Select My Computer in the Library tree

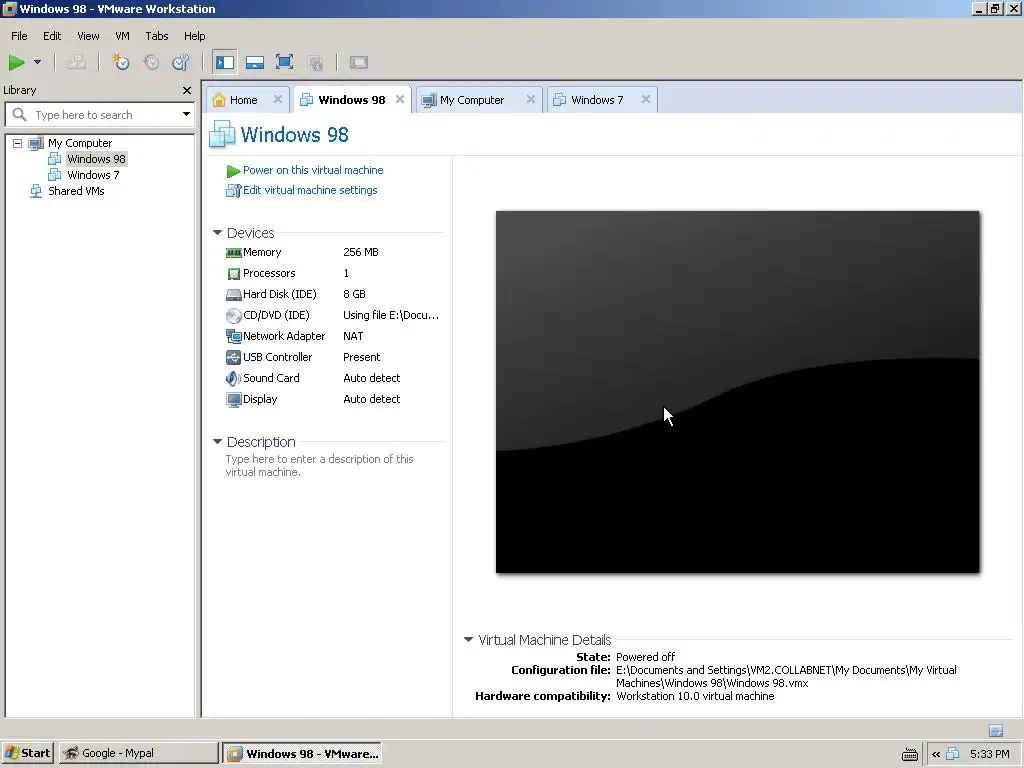pyautogui.click(x=80, y=143)
